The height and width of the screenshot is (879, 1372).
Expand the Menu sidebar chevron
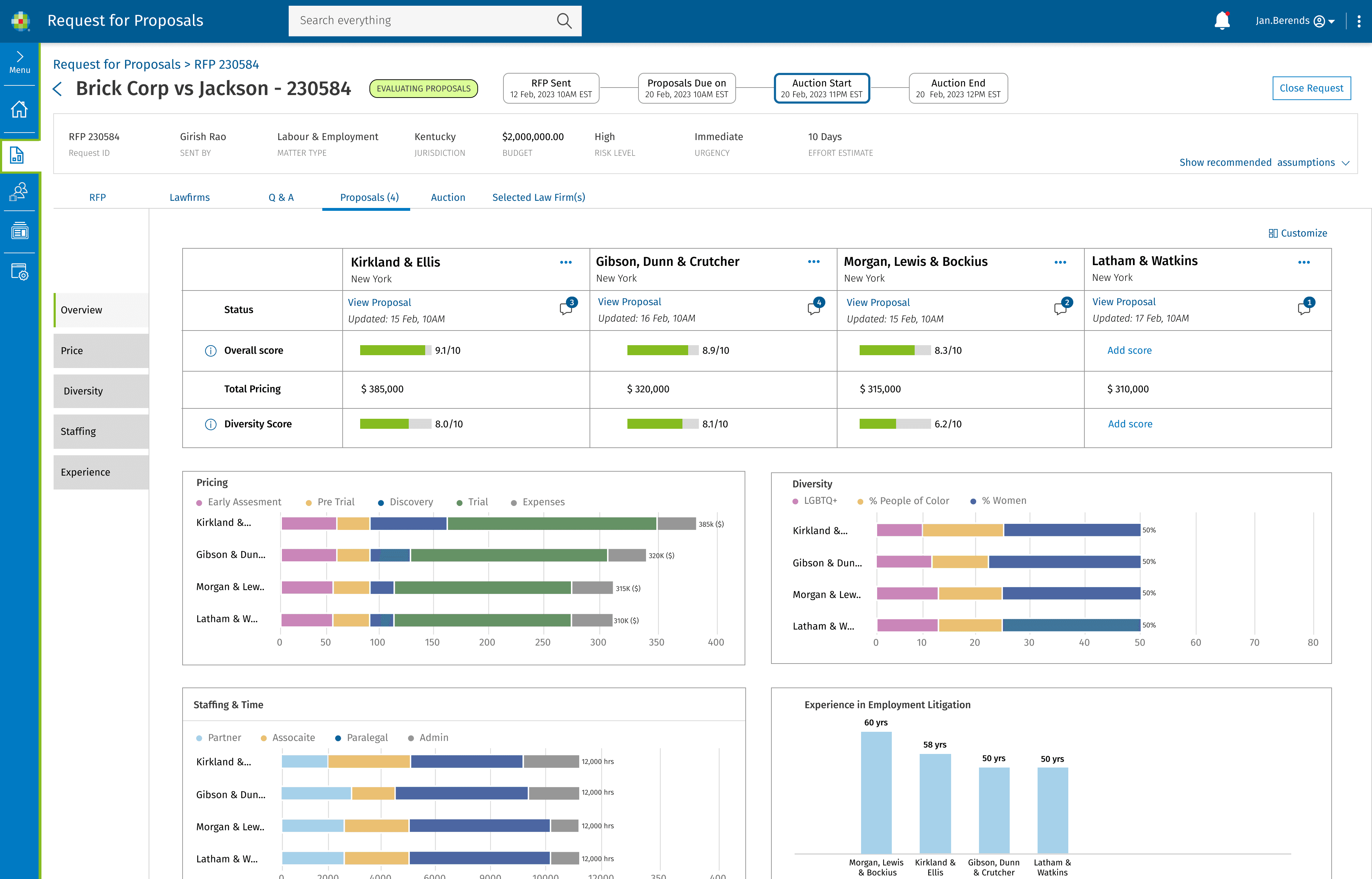pyautogui.click(x=19, y=56)
